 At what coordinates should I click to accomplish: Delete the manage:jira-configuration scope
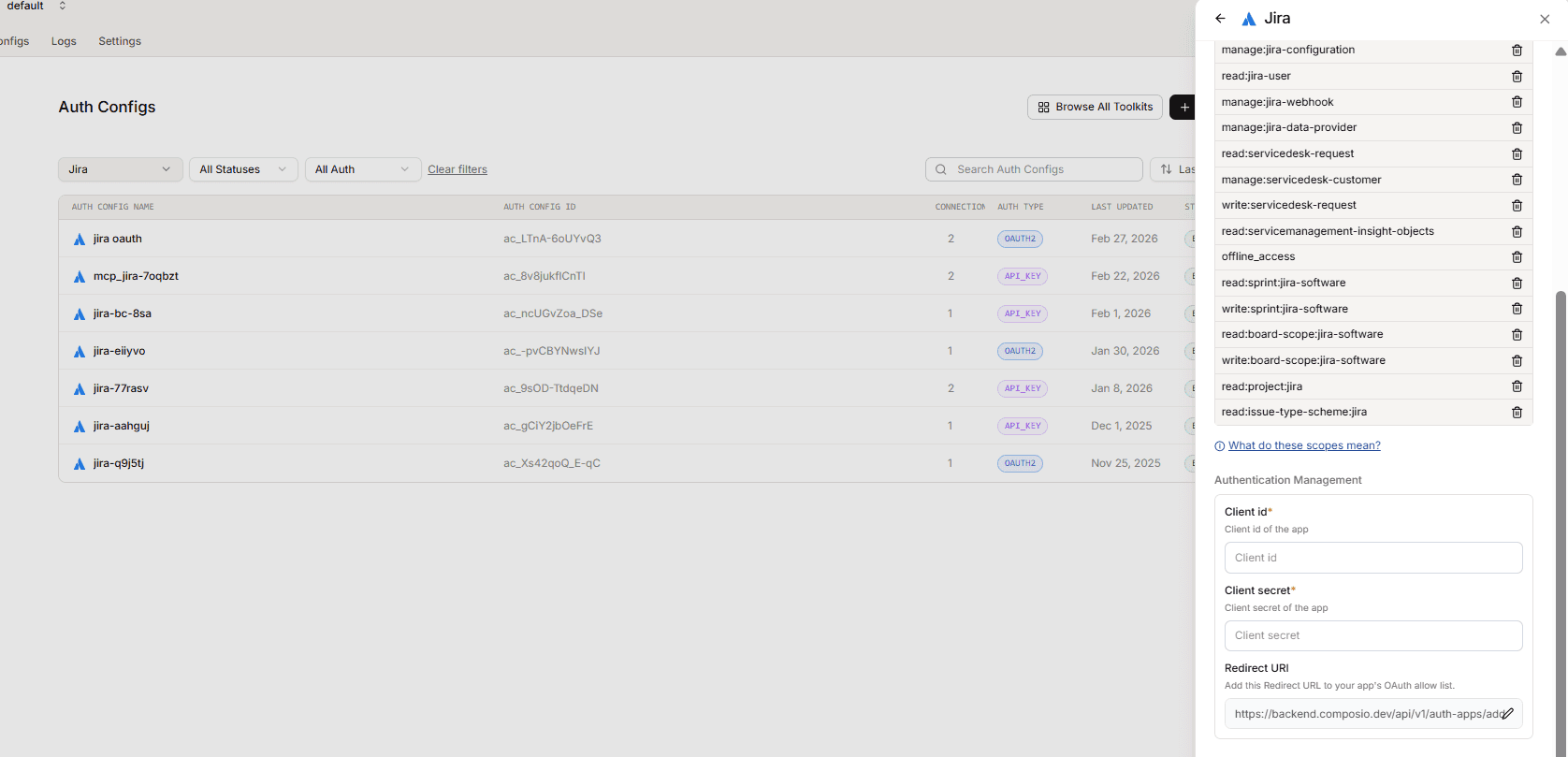[x=1517, y=51]
